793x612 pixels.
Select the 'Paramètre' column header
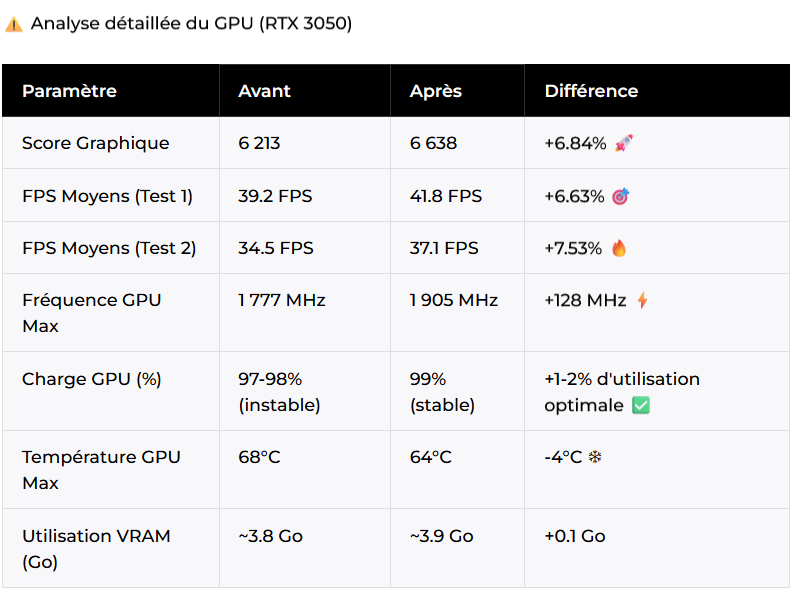pos(69,91)
